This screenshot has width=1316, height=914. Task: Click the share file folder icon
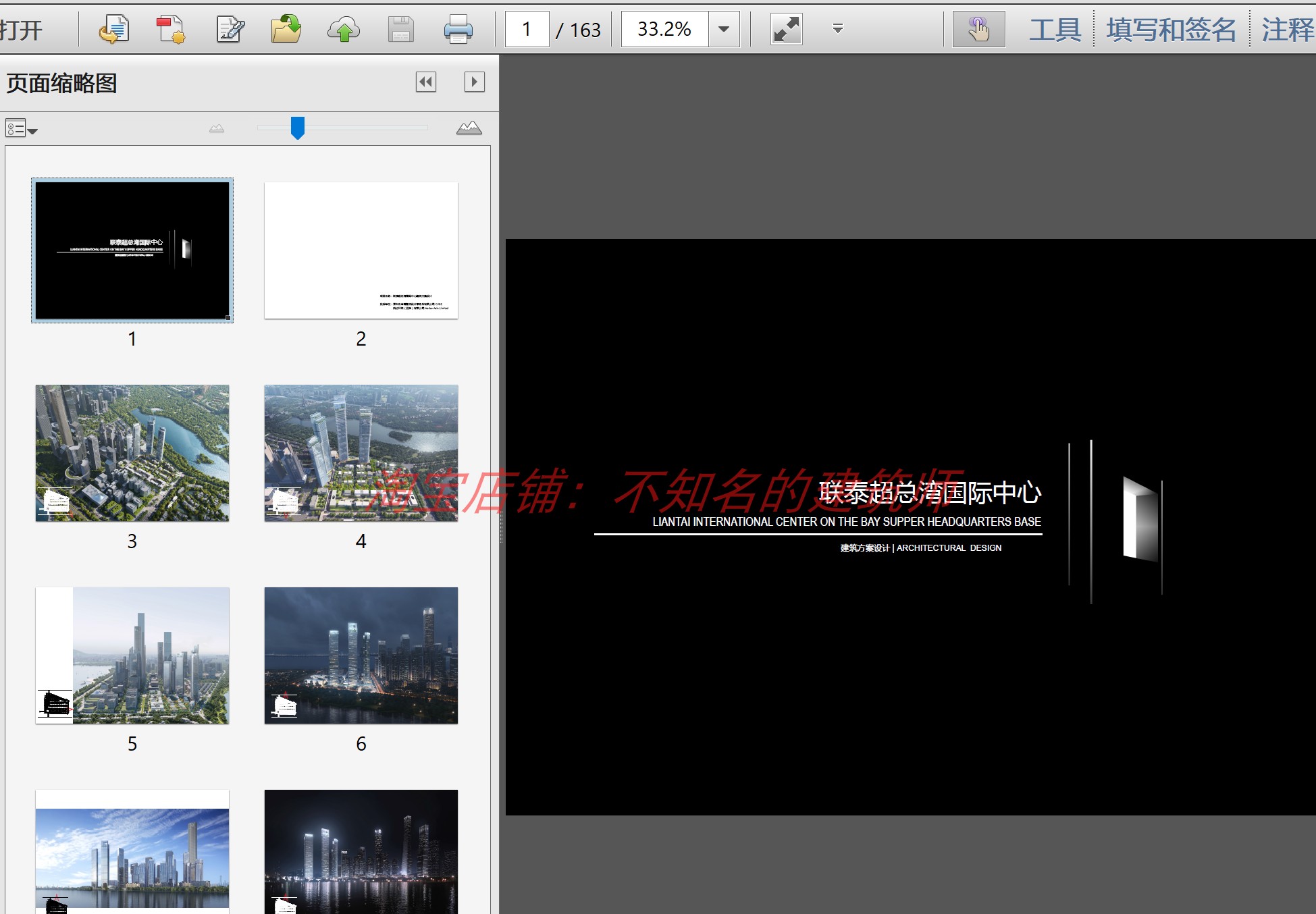pyautogui.click(x=286, y=30)
